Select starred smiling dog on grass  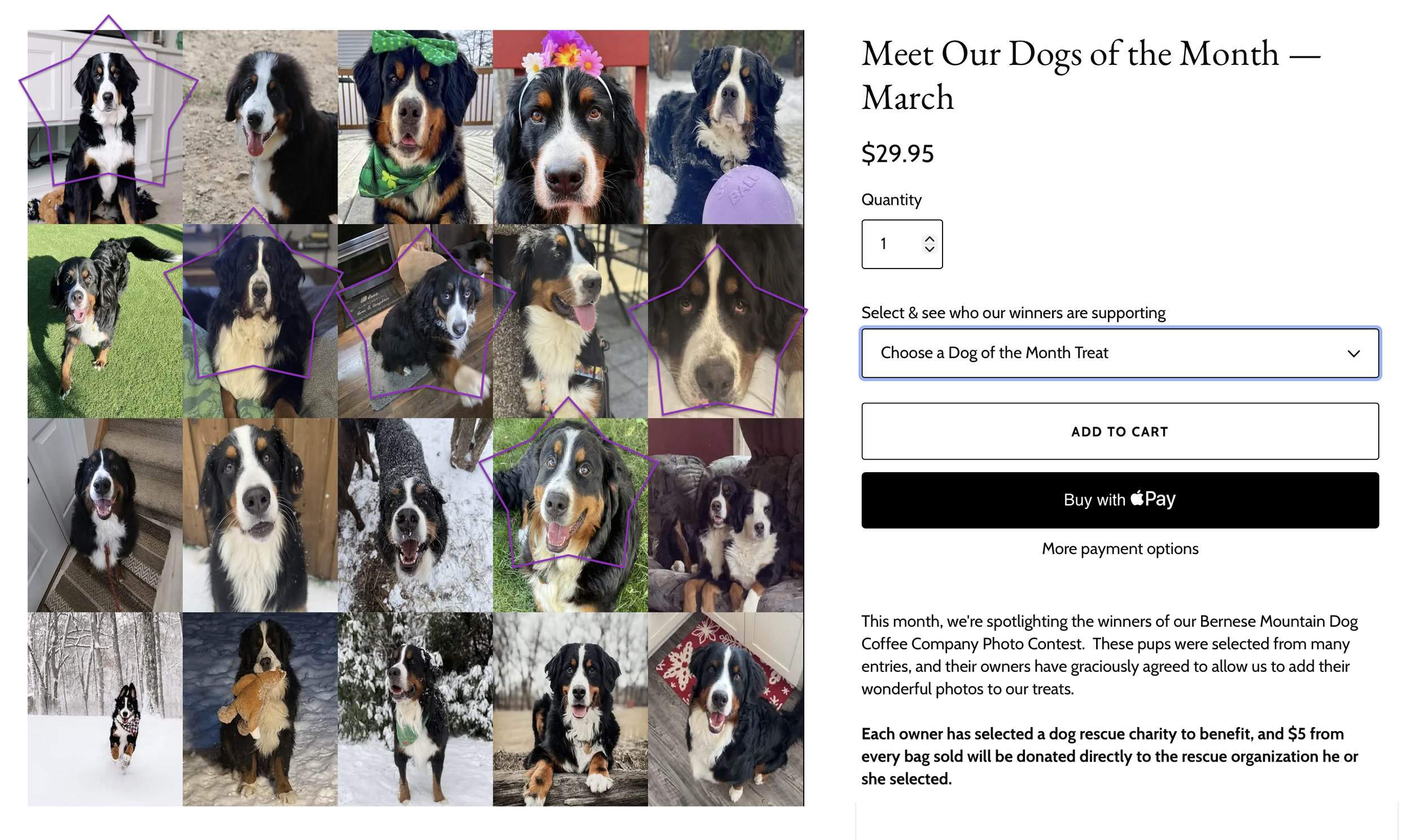(x=570, y=515)
